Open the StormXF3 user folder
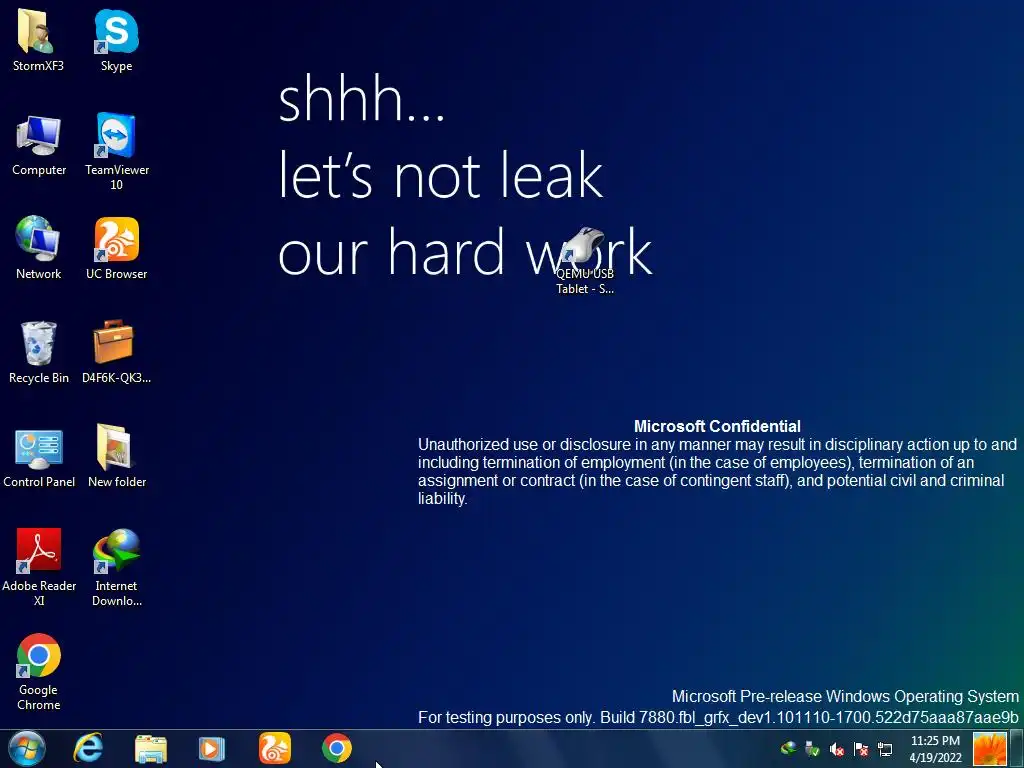 38,39
